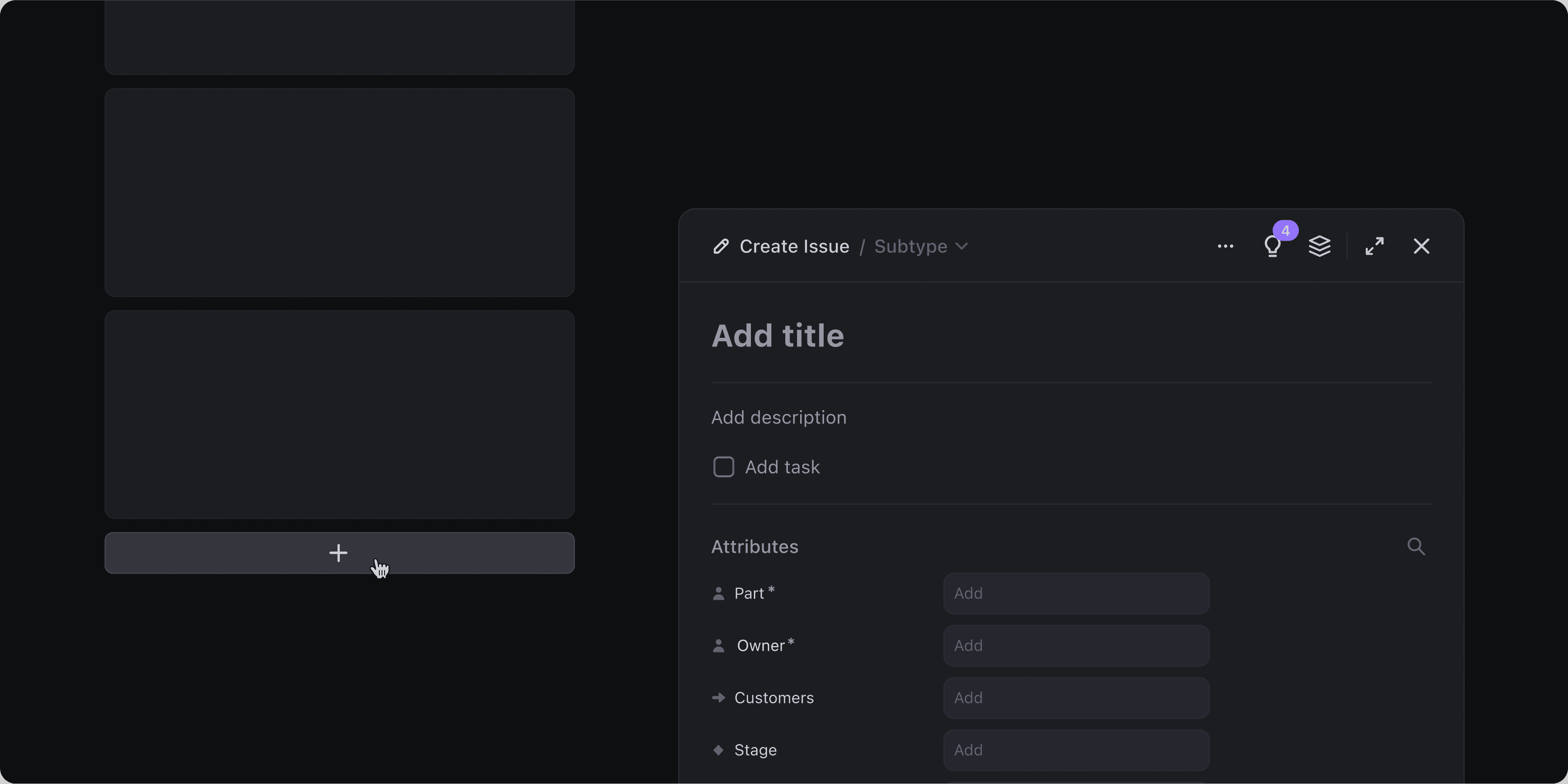Toggle the Add task checkbox
The image size is (1568, 784).
tap(723, 467)
